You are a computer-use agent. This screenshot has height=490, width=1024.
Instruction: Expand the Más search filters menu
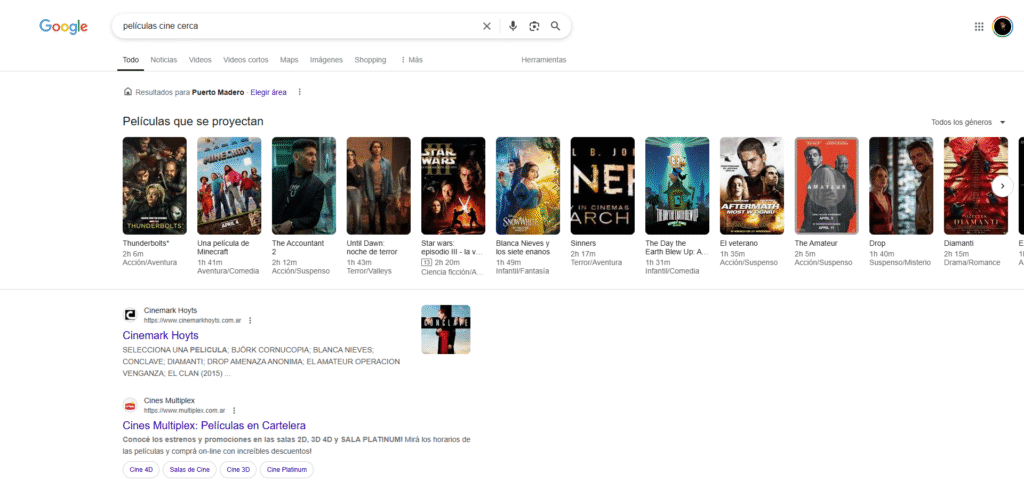[411, 60]
